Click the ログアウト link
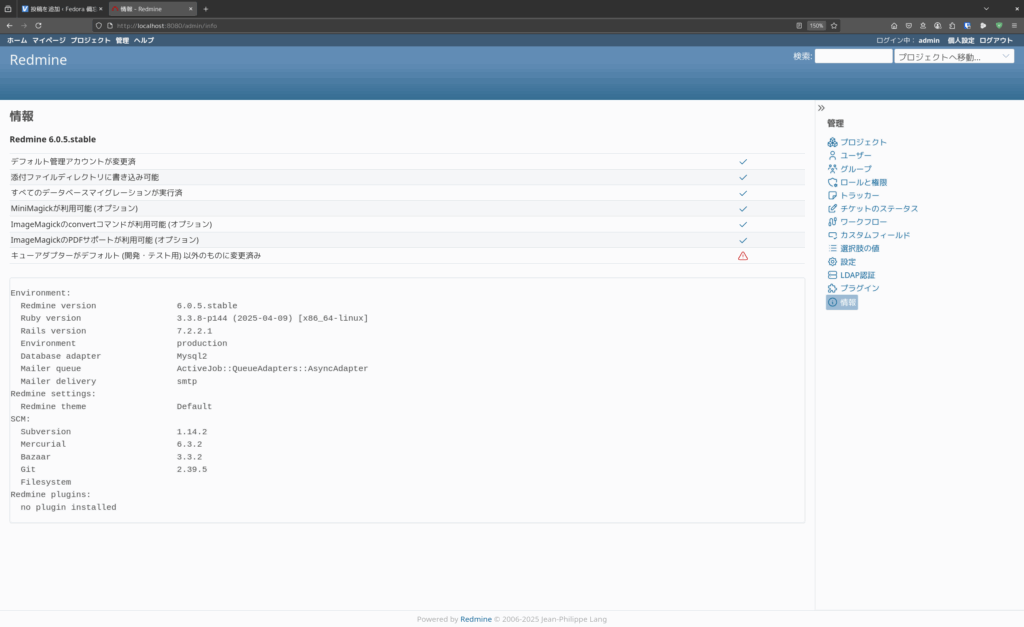1024x627 pixels. click(996, 40)
